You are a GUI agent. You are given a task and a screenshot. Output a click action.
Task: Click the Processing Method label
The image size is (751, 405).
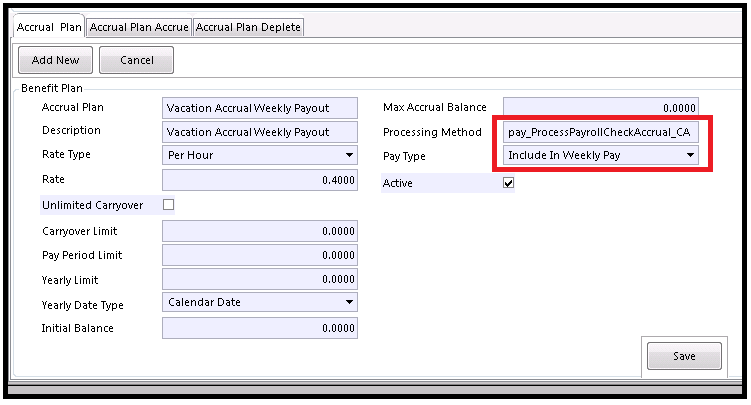[432, 132]
